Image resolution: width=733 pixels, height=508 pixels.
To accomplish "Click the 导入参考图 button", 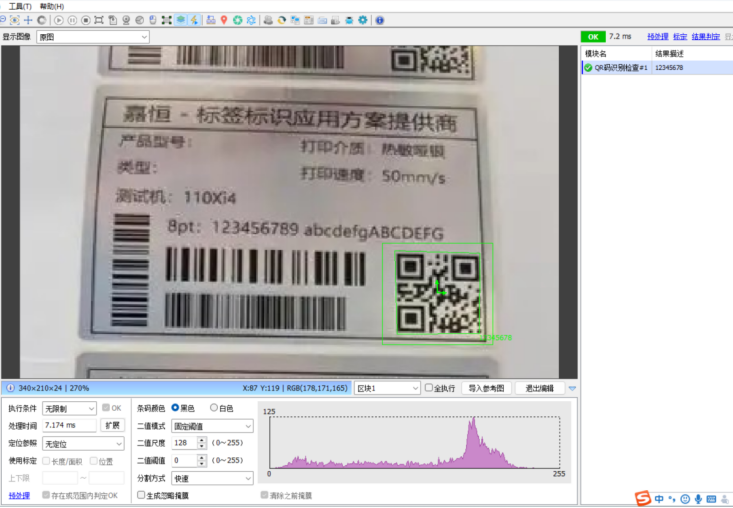I will (x=486, y=388).
